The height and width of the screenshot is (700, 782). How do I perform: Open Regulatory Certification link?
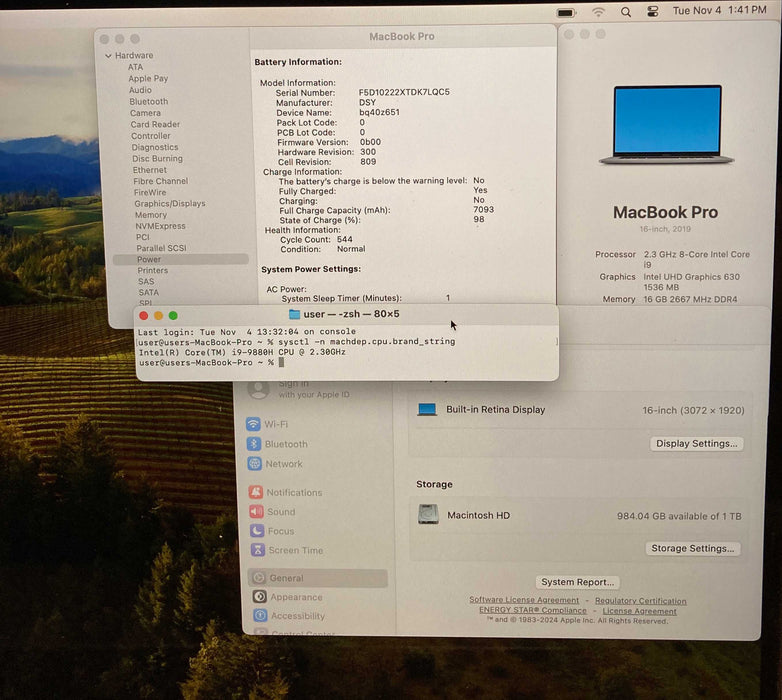(640, 601)
